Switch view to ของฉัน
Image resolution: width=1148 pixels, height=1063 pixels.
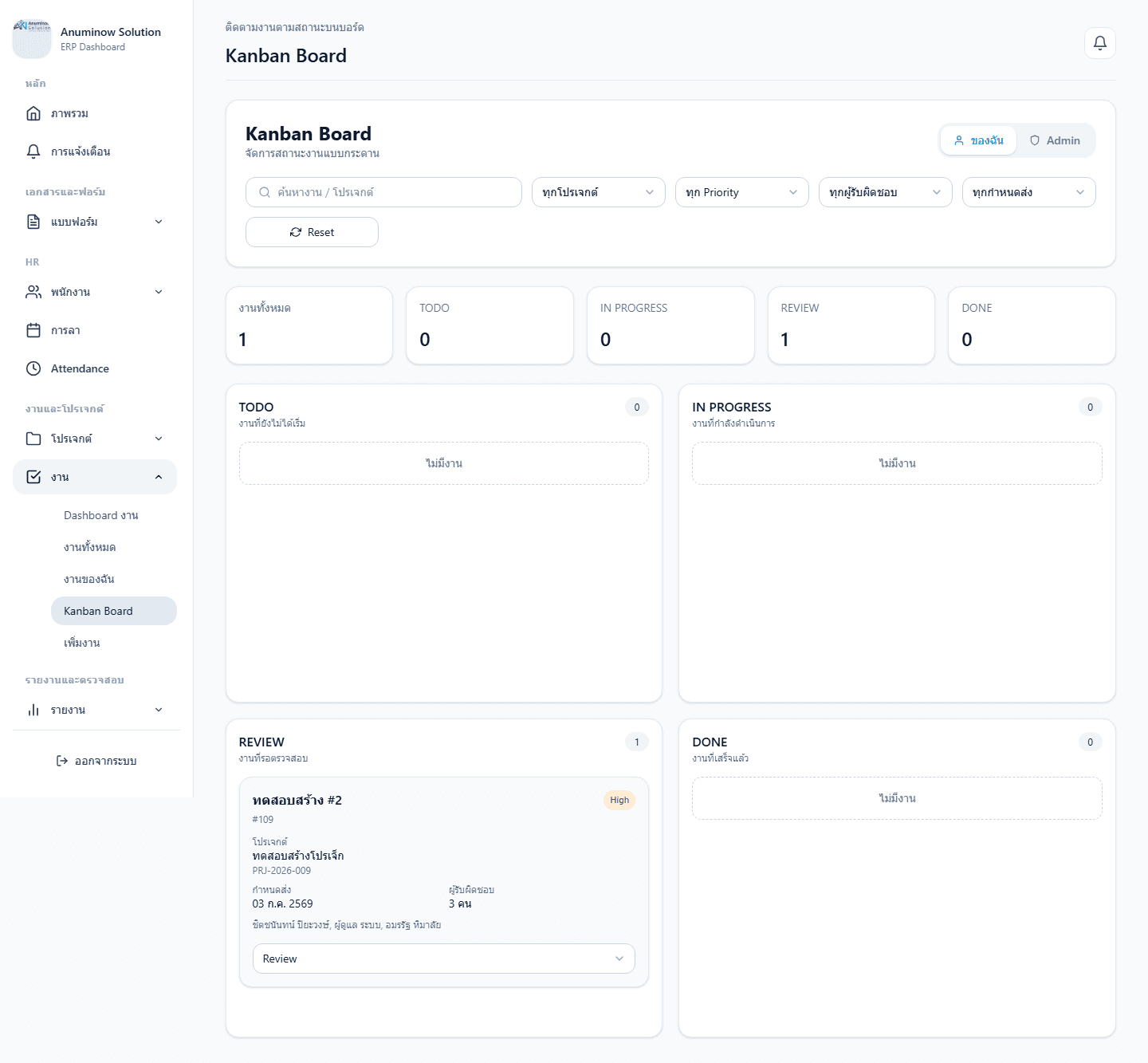pos(978,140)
